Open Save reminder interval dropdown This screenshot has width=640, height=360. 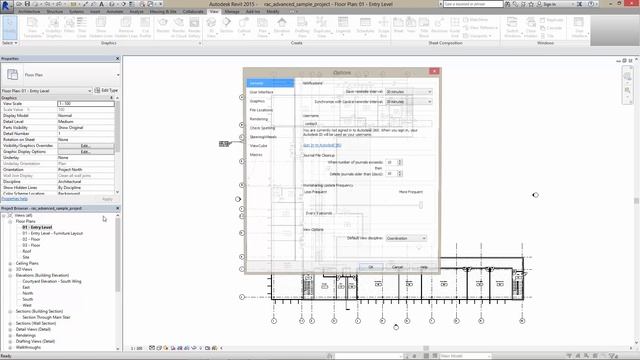409,92
